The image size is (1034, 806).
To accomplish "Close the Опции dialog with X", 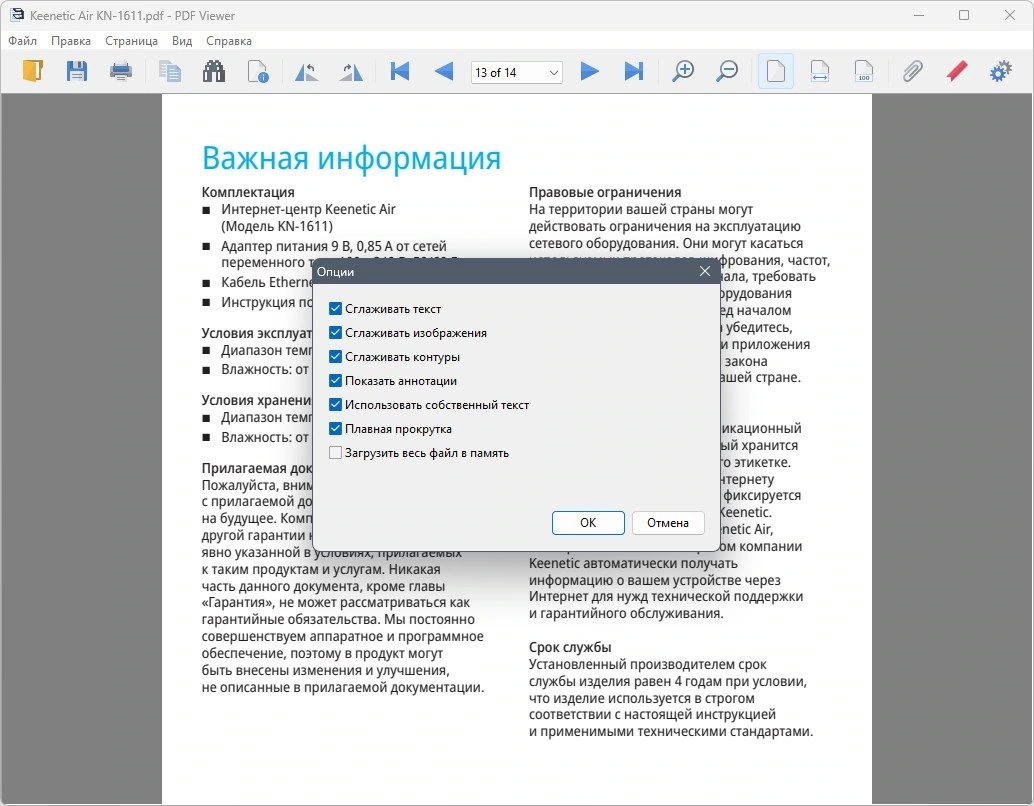I will point(705,271).
